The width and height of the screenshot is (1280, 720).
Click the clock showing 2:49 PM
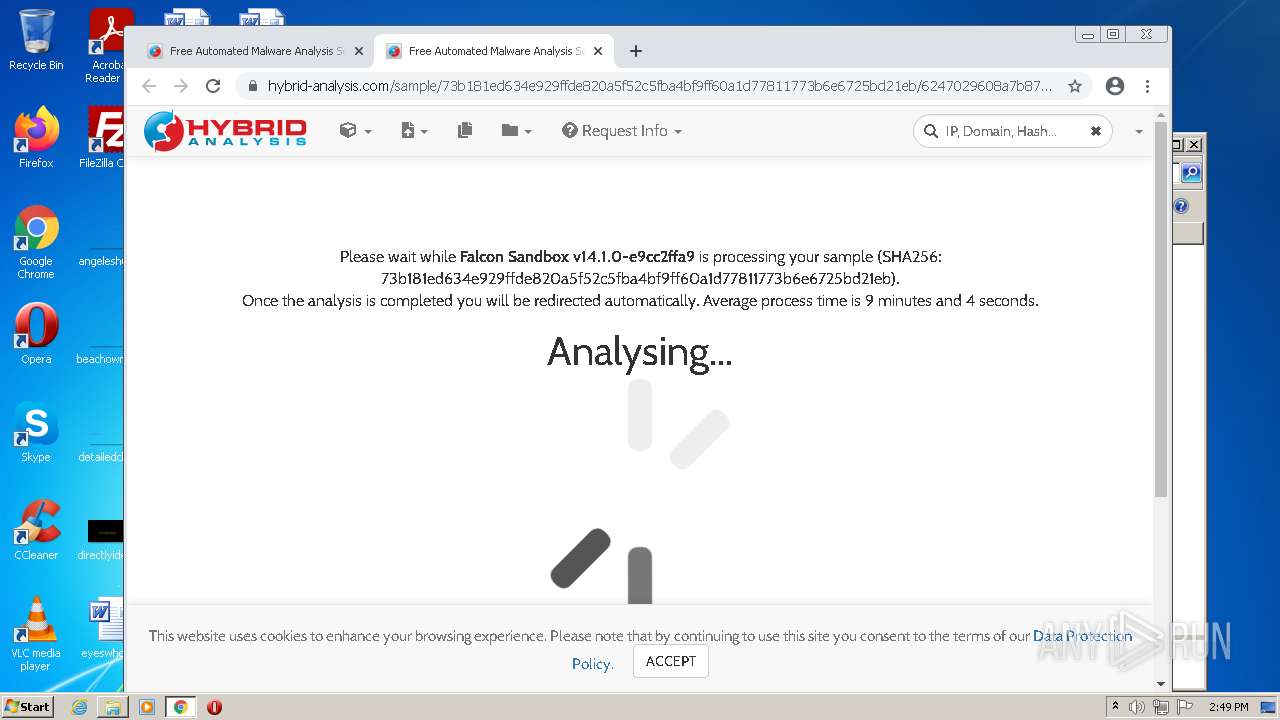point(1228,707)
